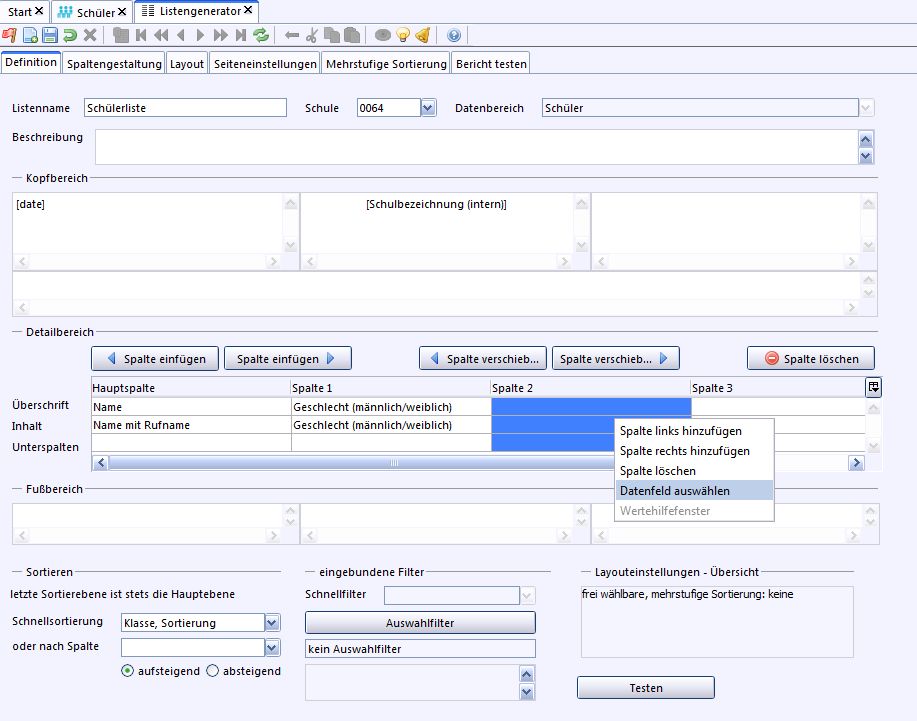
Task: Click the Detailbereich scrollbar left arrow
Action: [101, 463]
